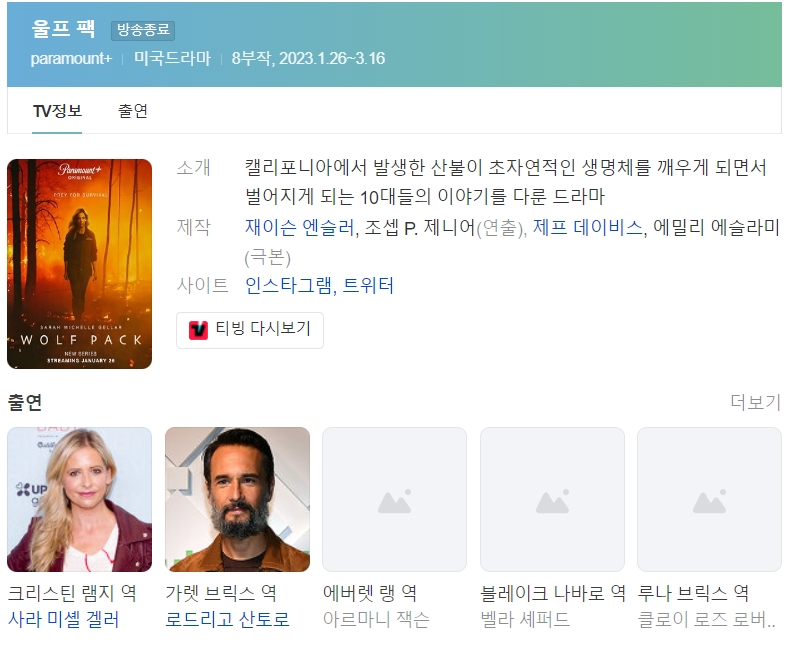This screenshot has height=656, width=795.
Task: Switch to the 출연 tab
Action: coord(132,111)
